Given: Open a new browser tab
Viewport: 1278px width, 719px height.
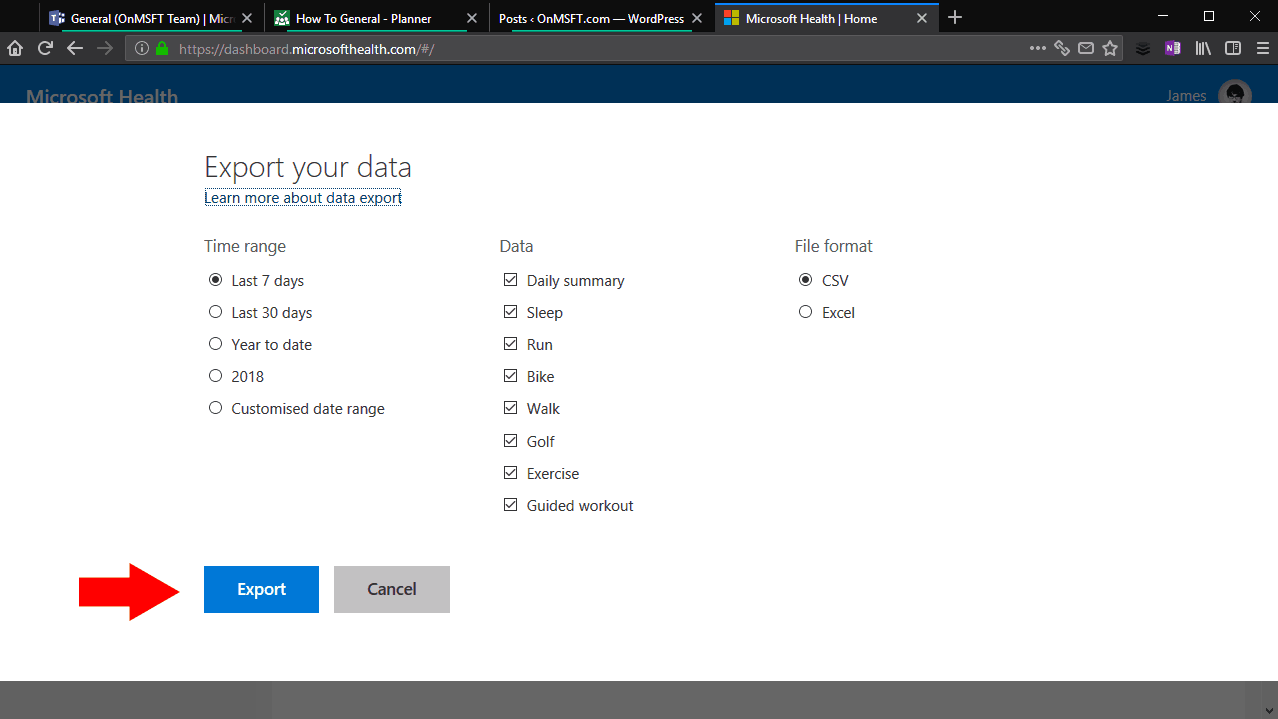Looking at the screenshot, I should click(955, 17).
